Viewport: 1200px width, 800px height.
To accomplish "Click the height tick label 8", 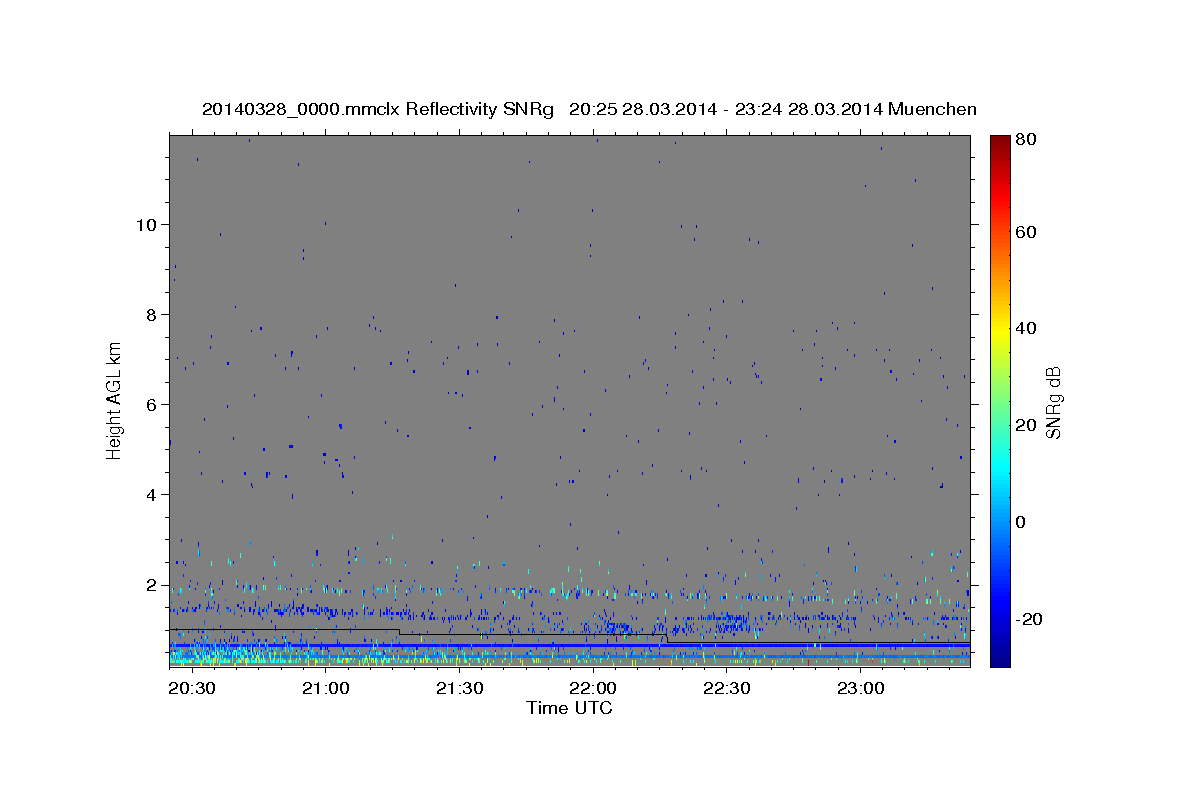I will pos(152,314).
